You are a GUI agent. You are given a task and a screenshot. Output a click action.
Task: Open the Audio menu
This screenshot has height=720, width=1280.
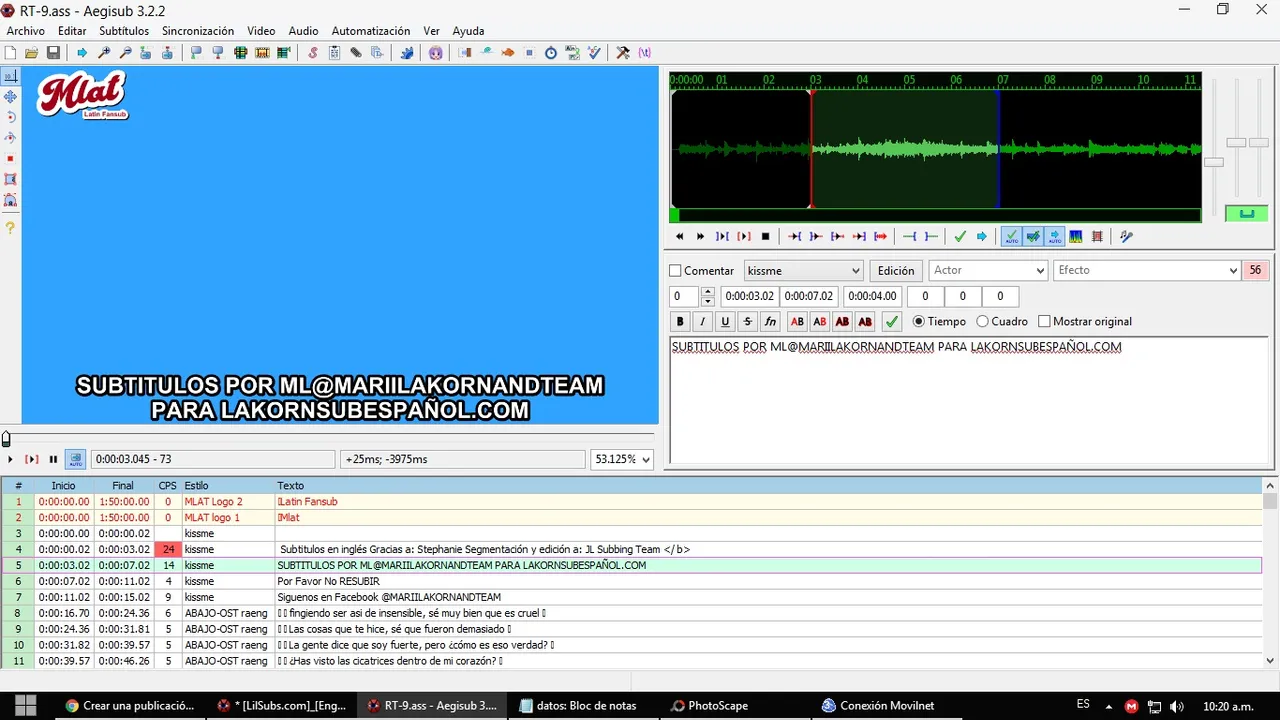(303, 31)
